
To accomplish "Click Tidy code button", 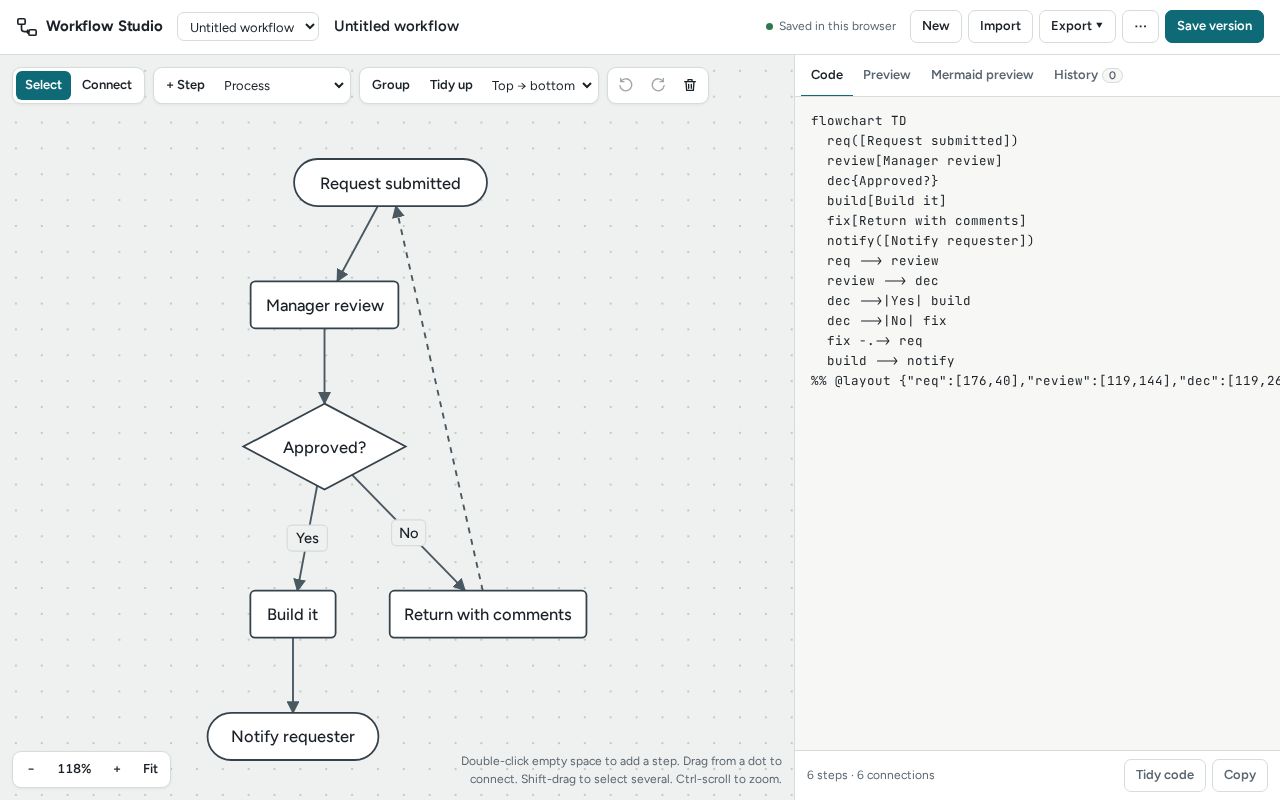I will pyautogui.click(x=1165, y=775).
